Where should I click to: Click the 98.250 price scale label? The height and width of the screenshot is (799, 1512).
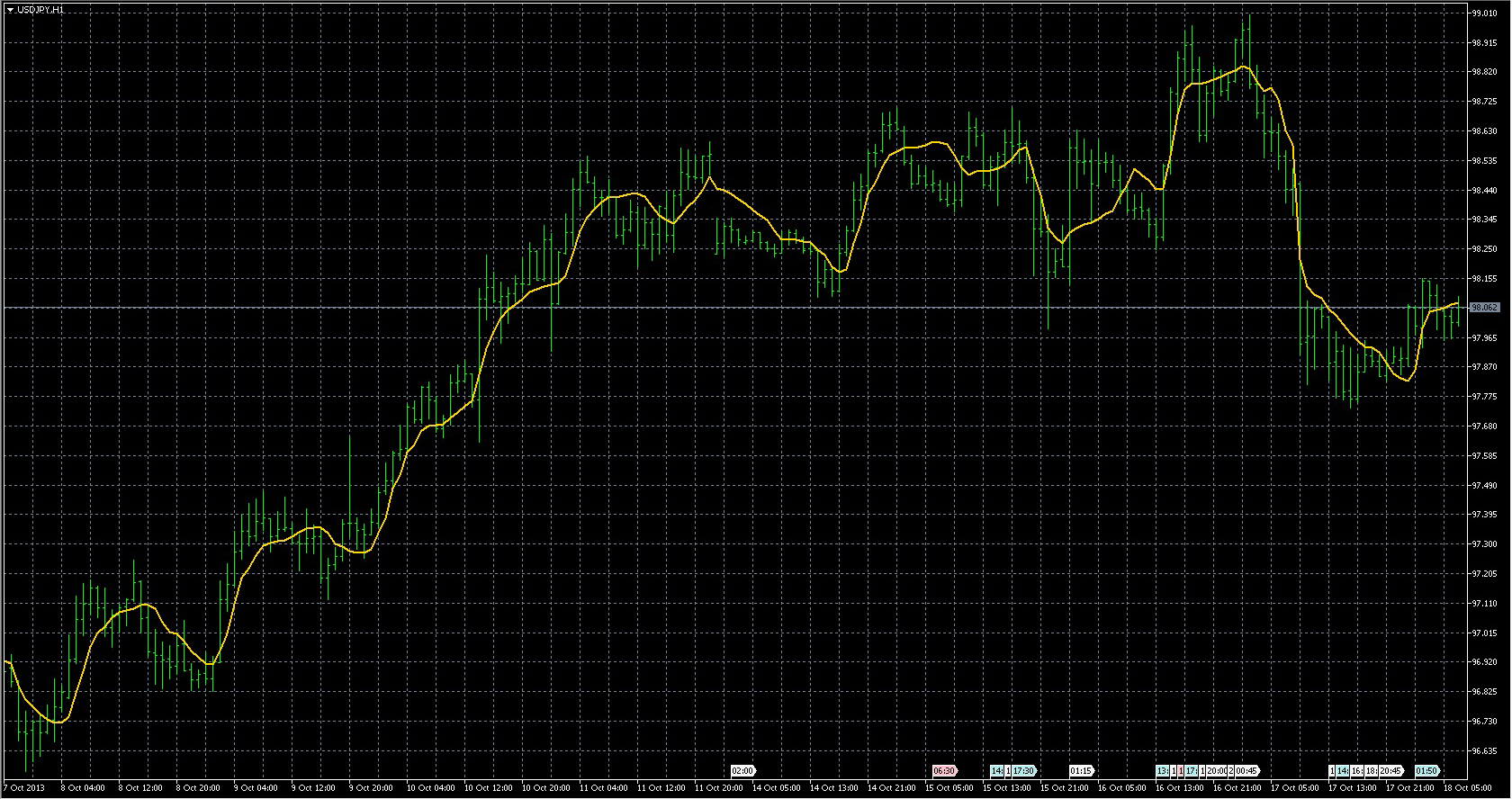pyautogui.click(x=1484, y=249)
